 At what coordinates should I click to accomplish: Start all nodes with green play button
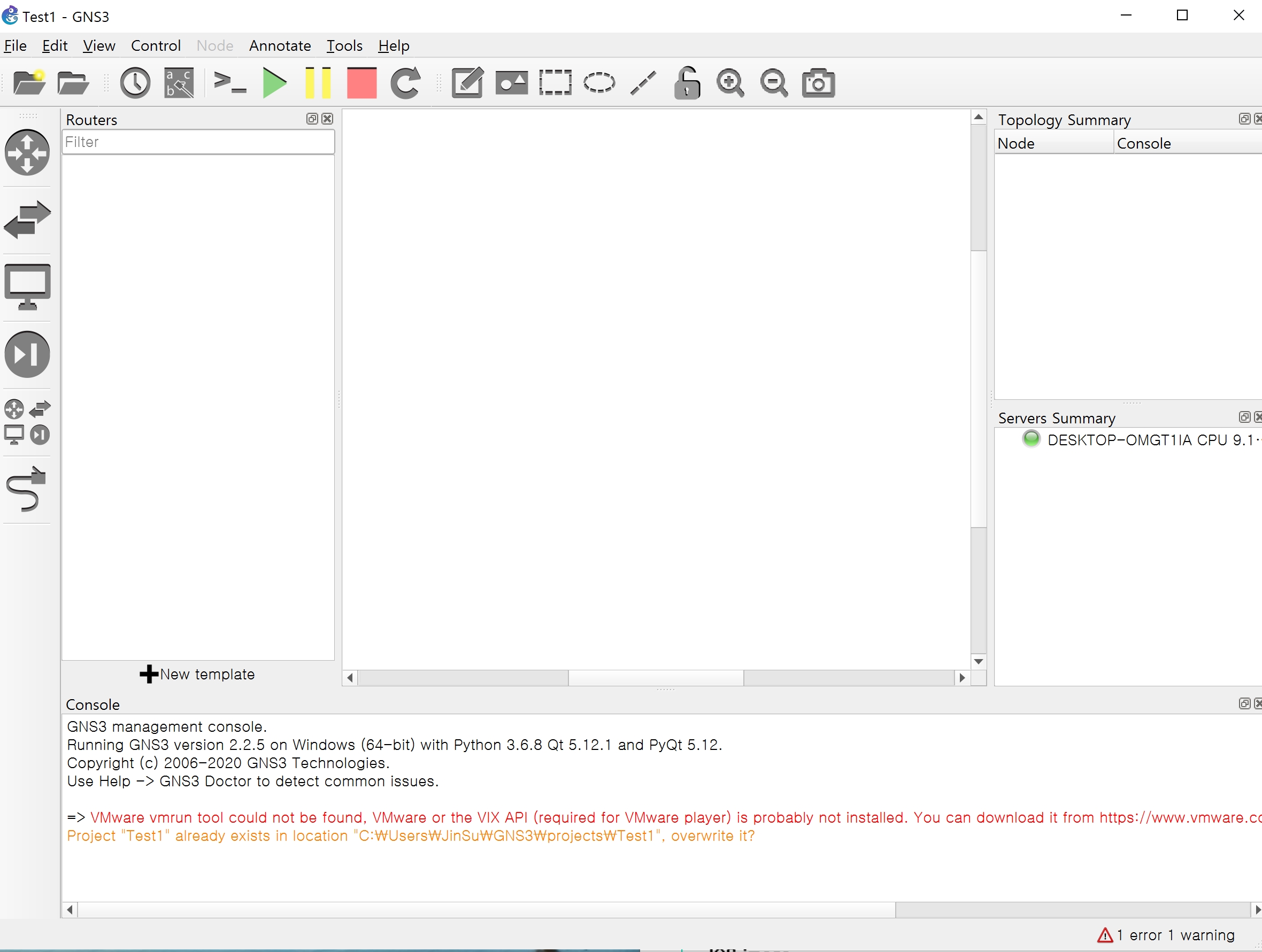click(274, 83)
